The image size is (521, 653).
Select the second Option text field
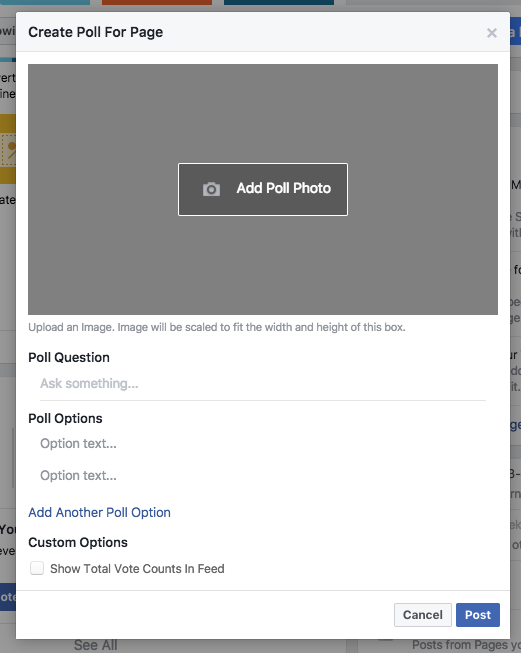click(263, 475)
